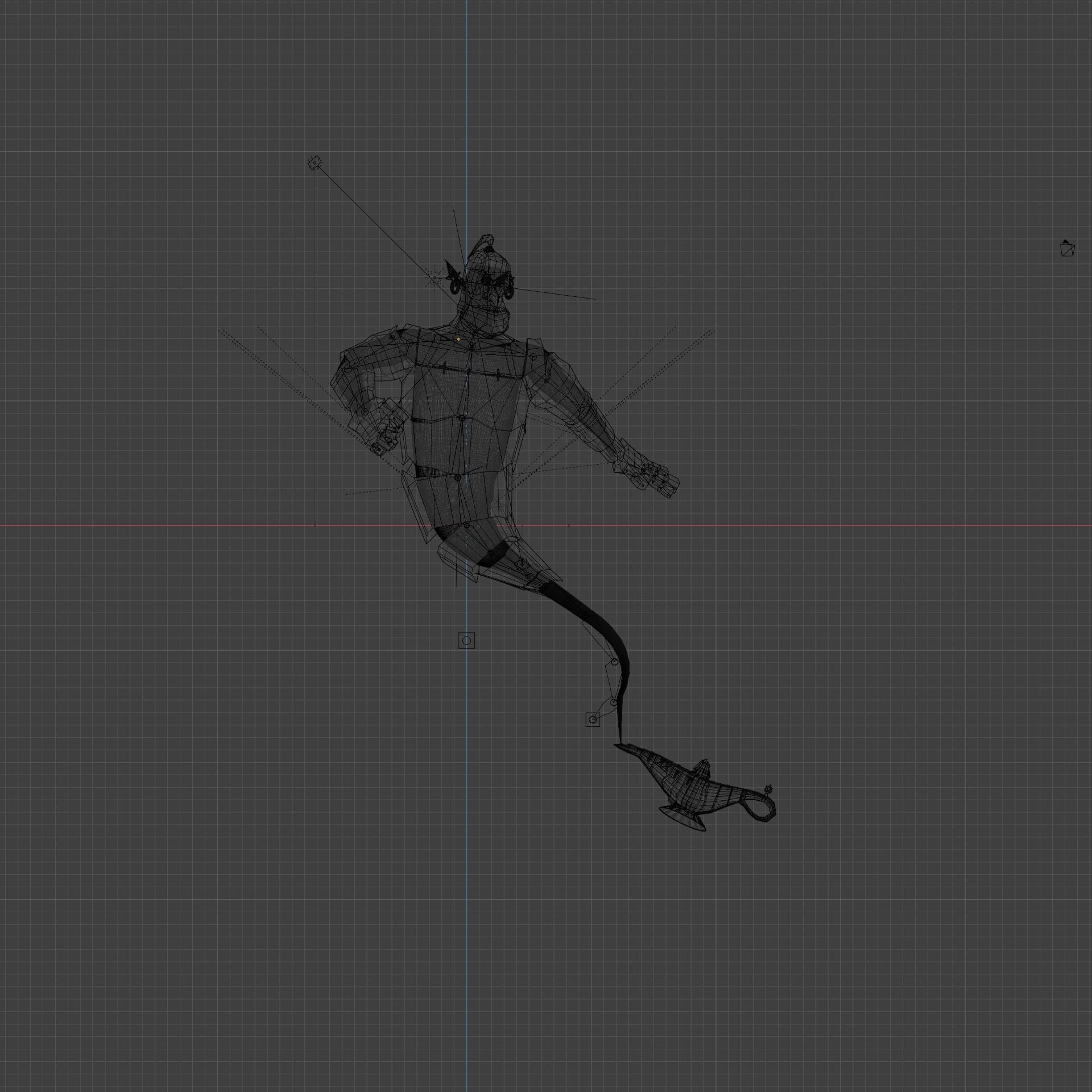The width and height of the screenshot is (1092, 1092).
Task: Select the square control beside the tail tip
Action: tap(593, 719)
